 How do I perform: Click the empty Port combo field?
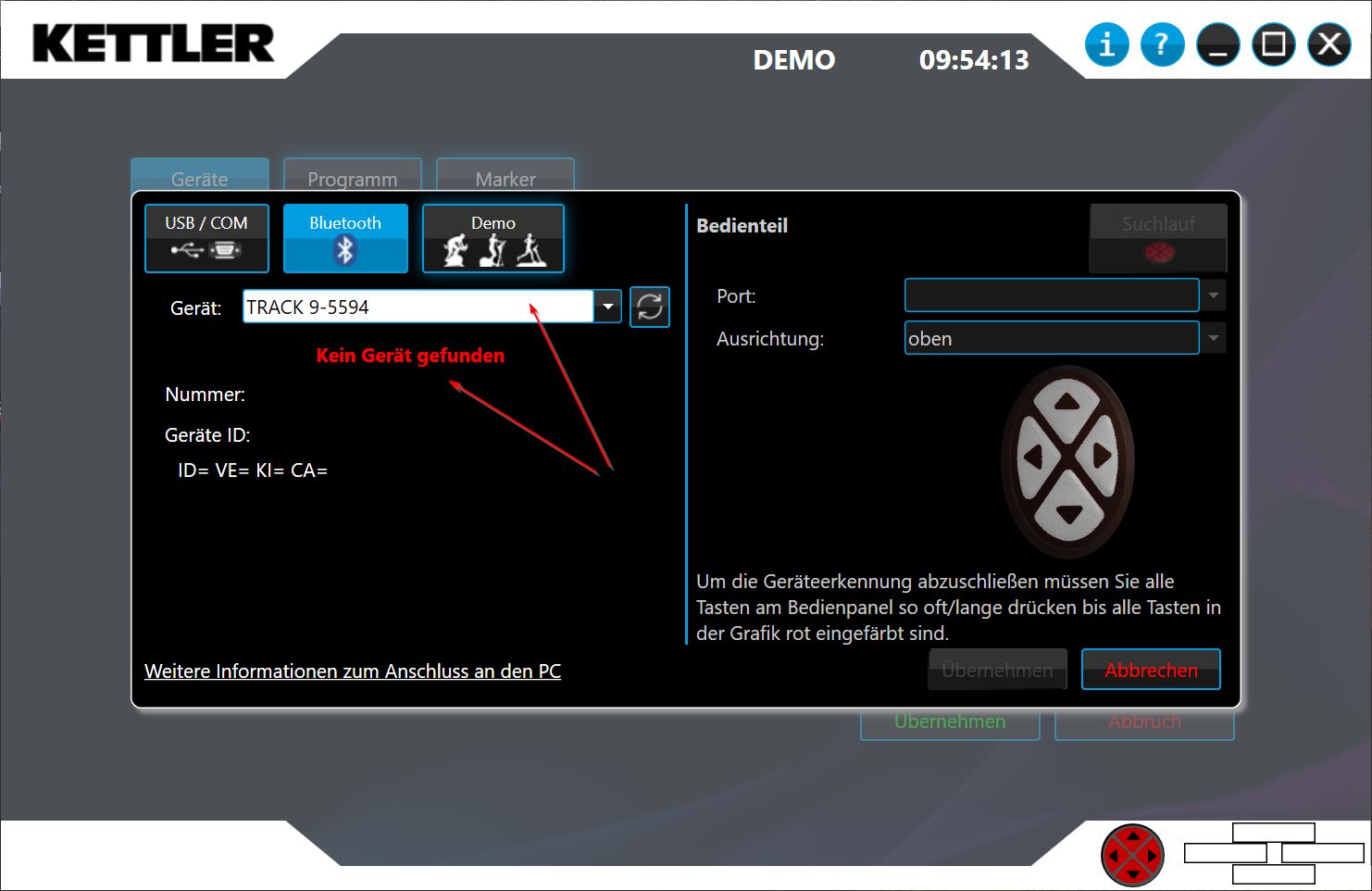point(1052,295)
